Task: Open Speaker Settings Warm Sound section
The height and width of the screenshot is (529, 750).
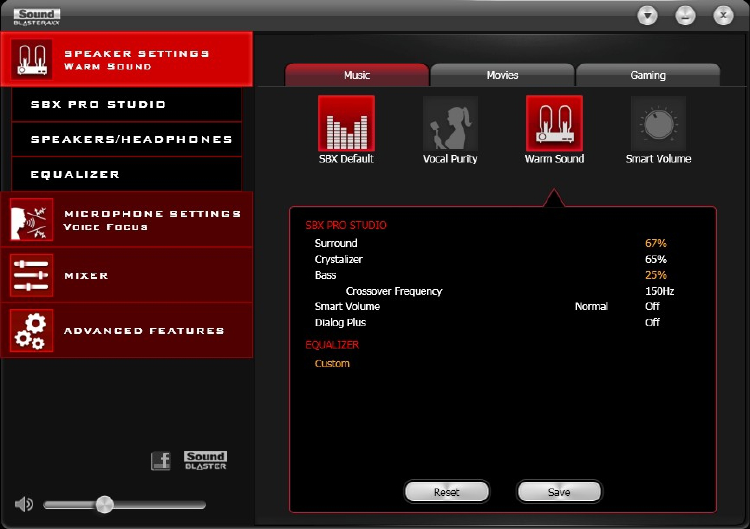Action: point(127,59)
